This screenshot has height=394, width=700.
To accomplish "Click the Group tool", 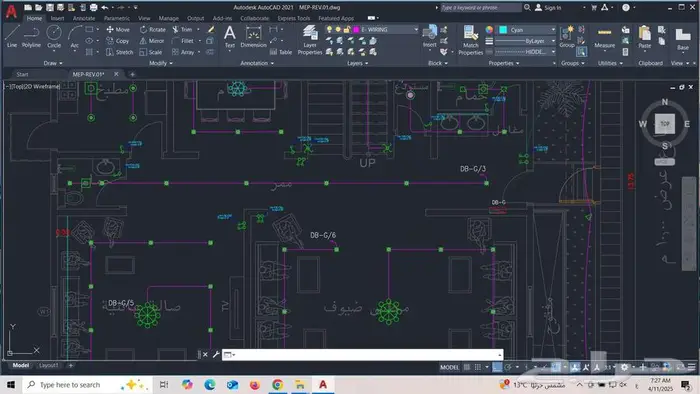I will click(567, 37).
